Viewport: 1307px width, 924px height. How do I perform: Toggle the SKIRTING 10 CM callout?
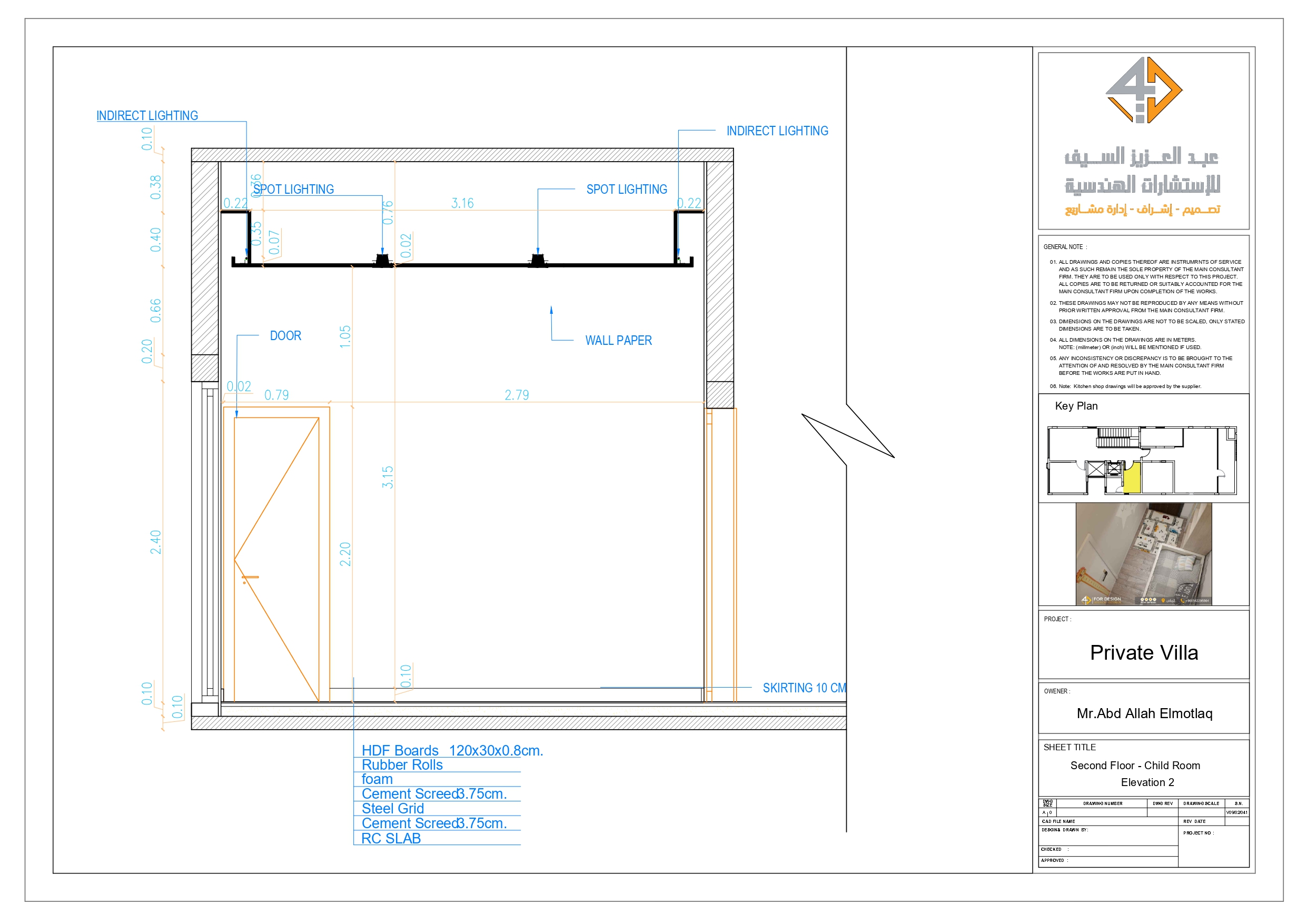(x=804, y=688)
